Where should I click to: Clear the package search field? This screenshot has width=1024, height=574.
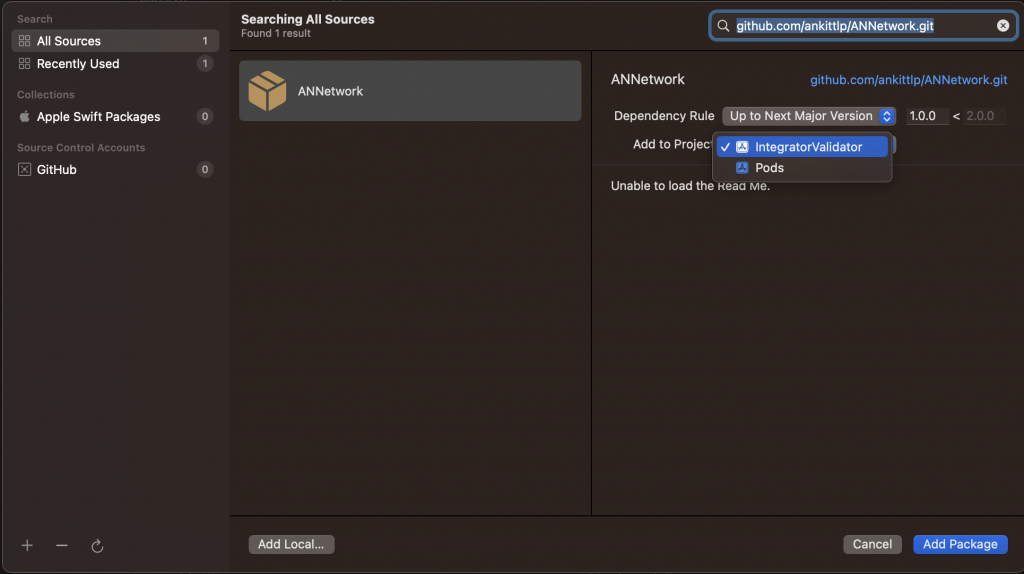click(1002, 25)
